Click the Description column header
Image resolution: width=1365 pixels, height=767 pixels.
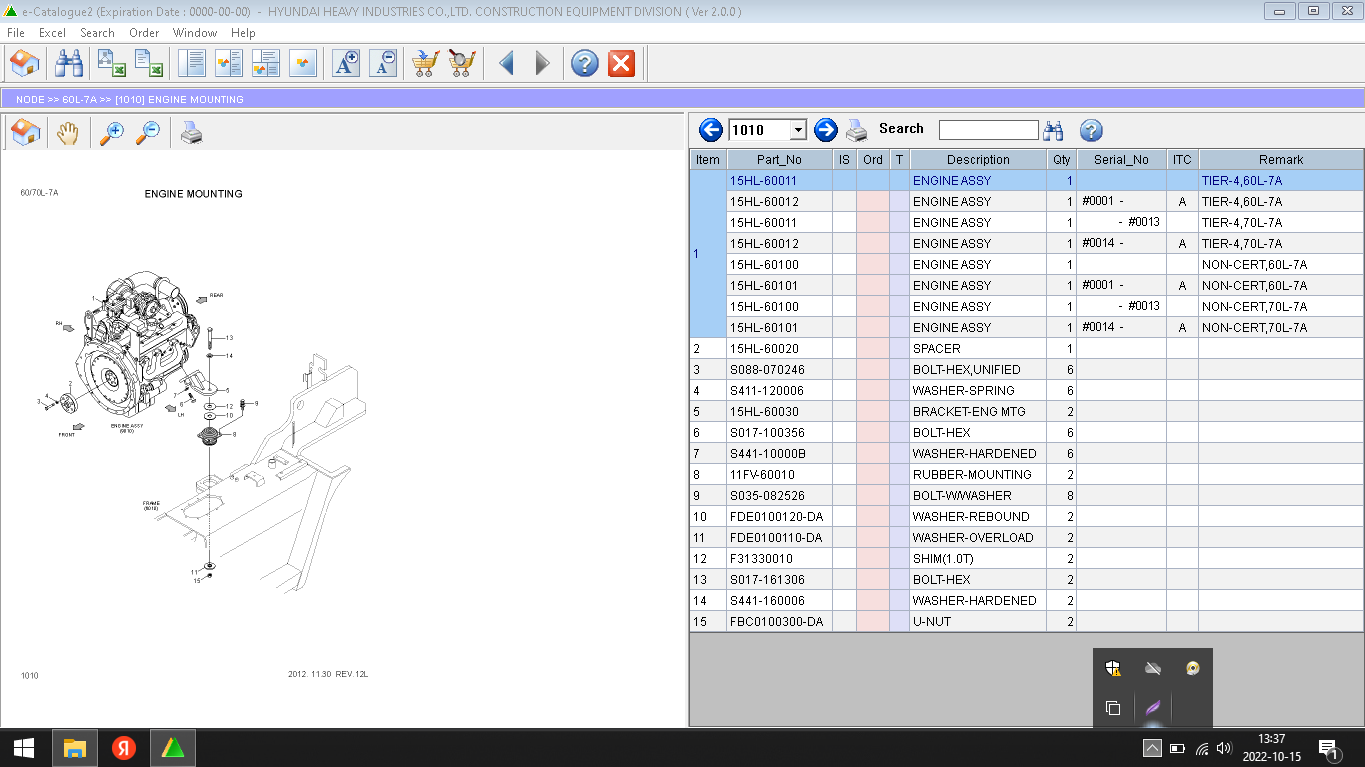(x=978, y=160)
